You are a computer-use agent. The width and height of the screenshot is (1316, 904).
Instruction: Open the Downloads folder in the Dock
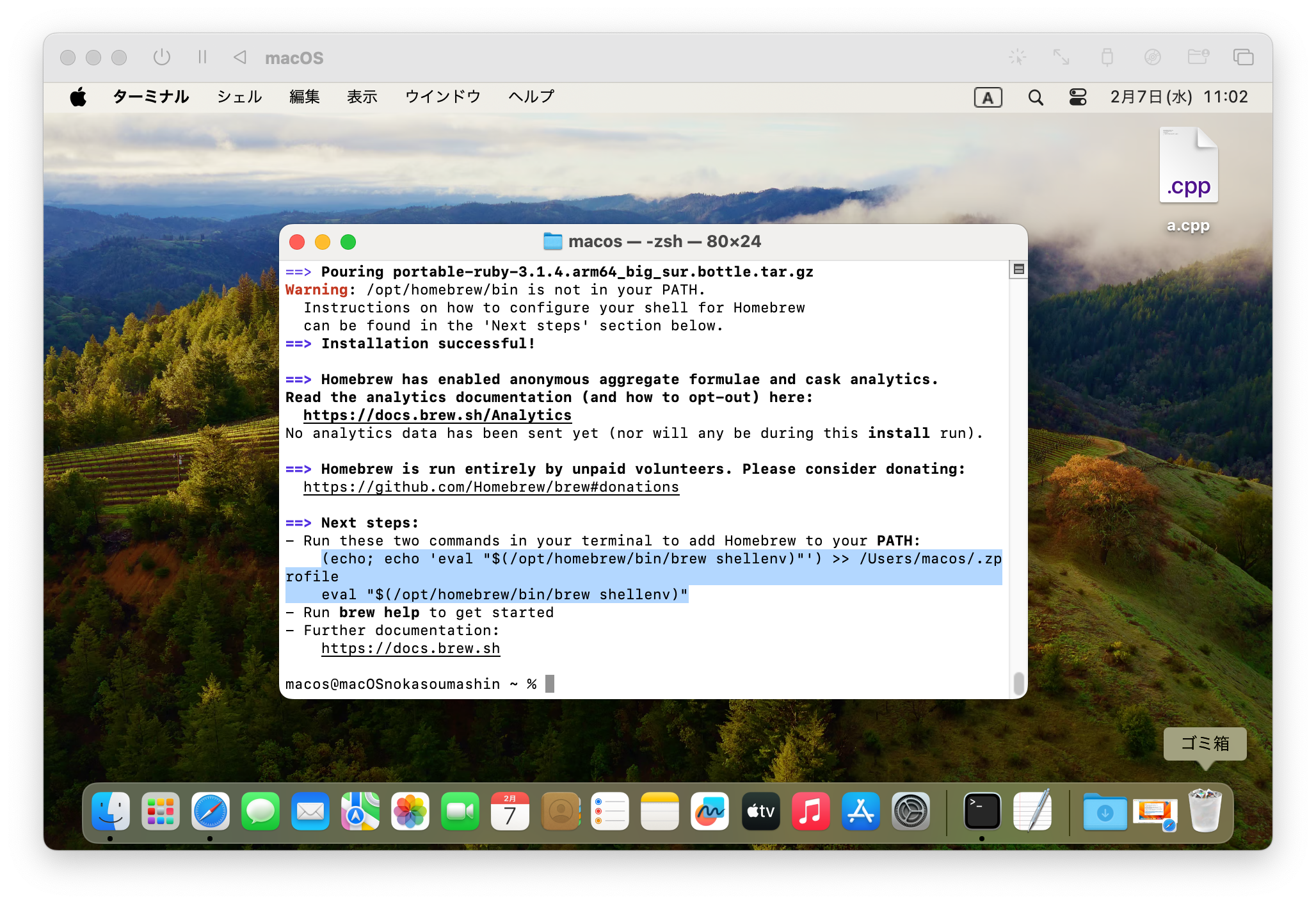coord(1105,812)
